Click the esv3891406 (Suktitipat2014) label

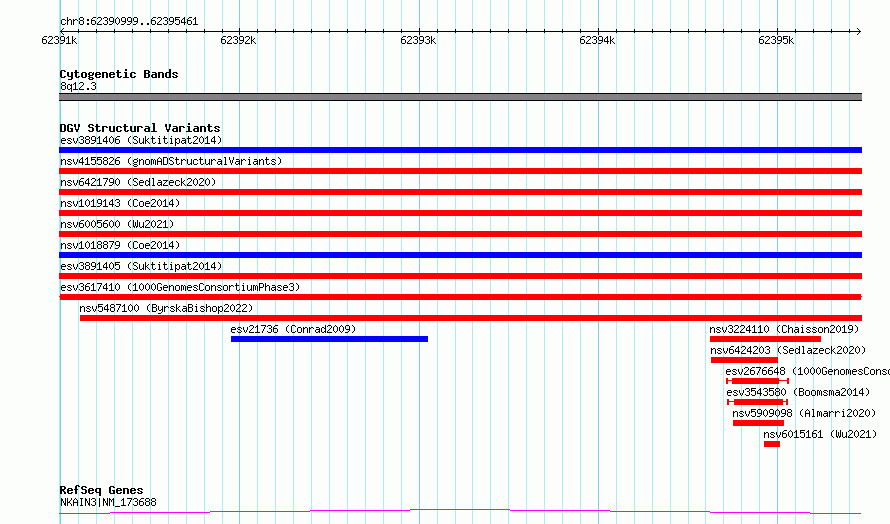pos(141,140)
